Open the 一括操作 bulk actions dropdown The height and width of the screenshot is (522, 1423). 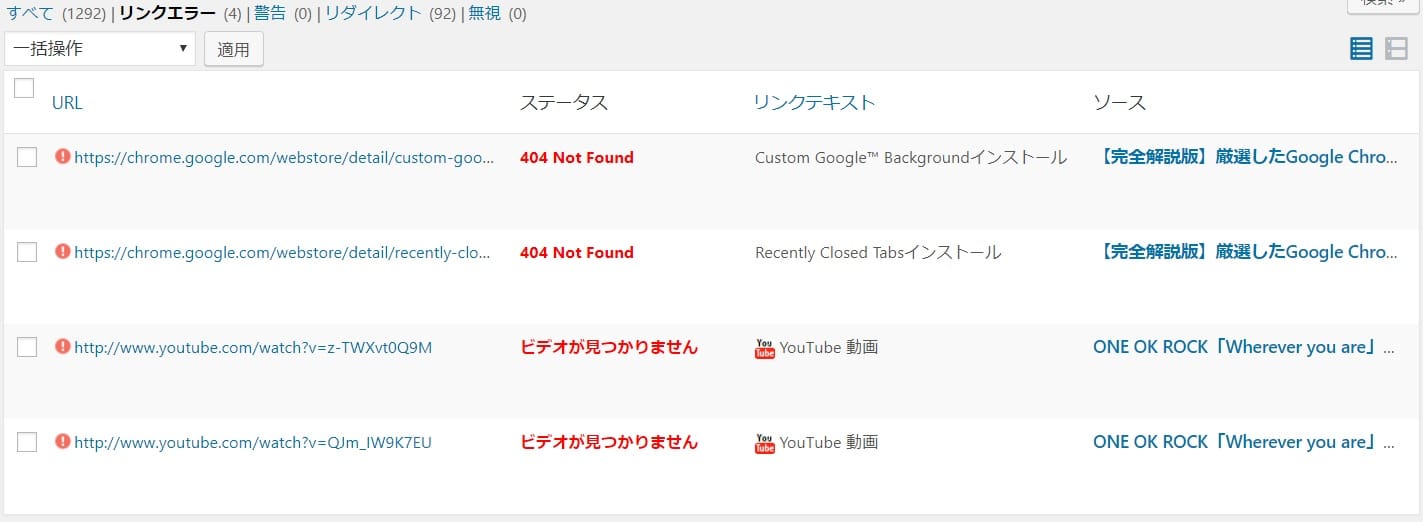tap(100, 48)
